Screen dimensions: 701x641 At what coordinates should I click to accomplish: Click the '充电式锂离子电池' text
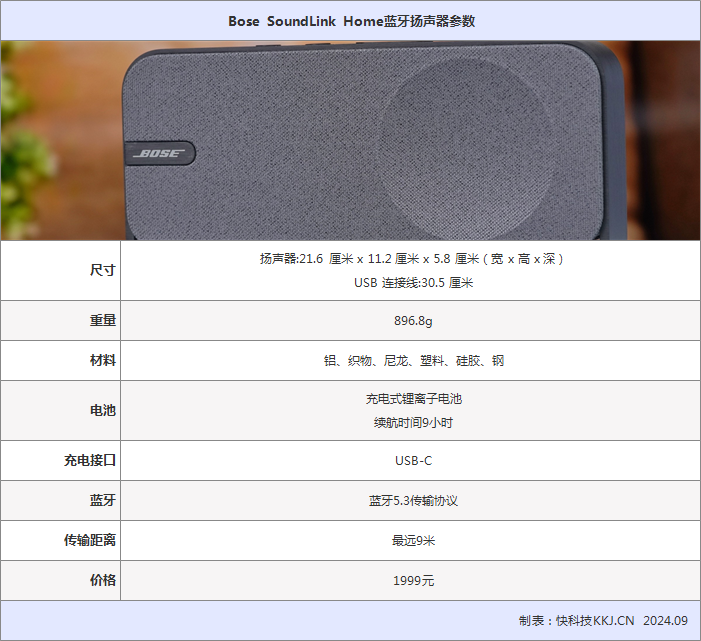click(x=414, y=398)
